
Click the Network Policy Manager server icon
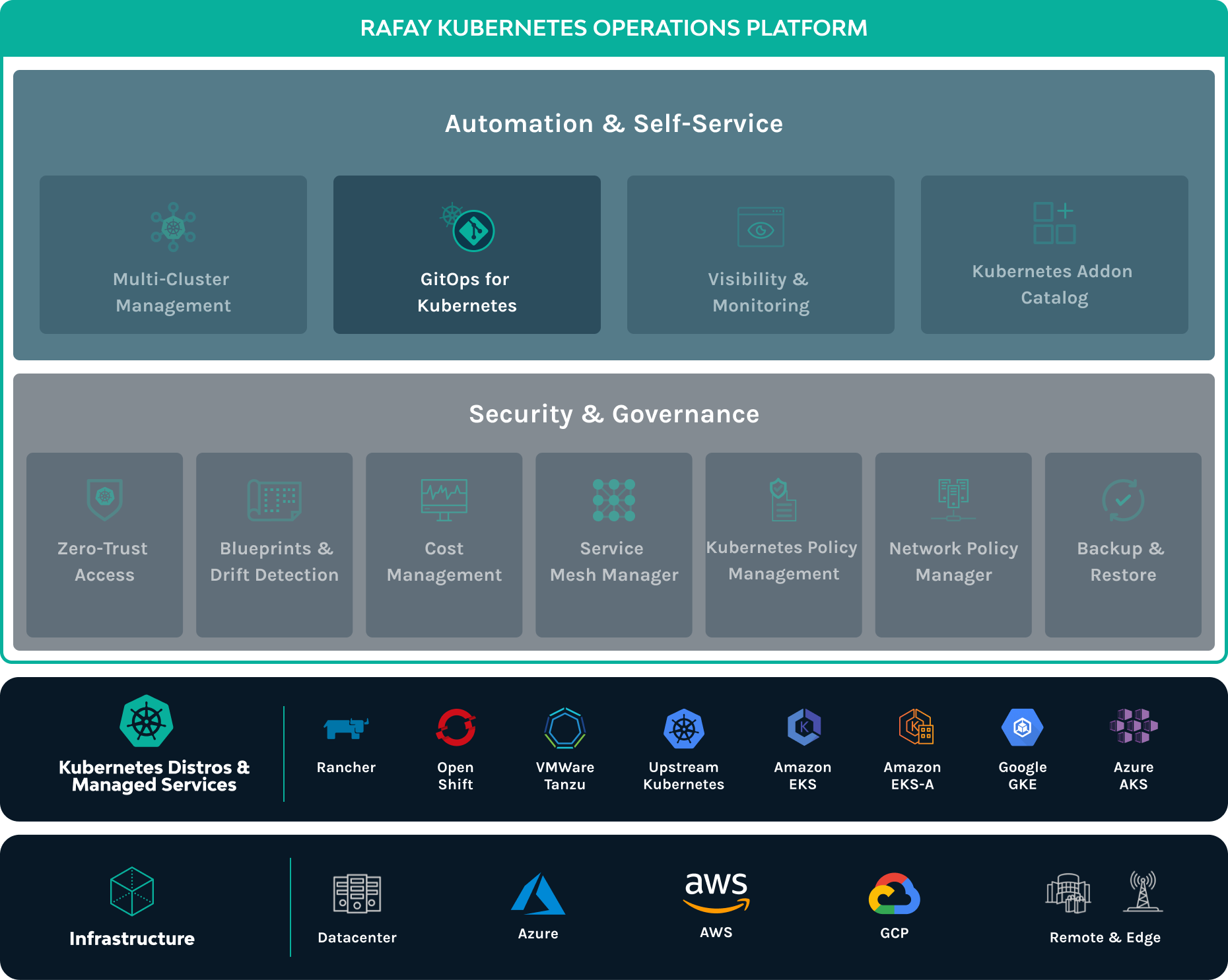point(953,500)
